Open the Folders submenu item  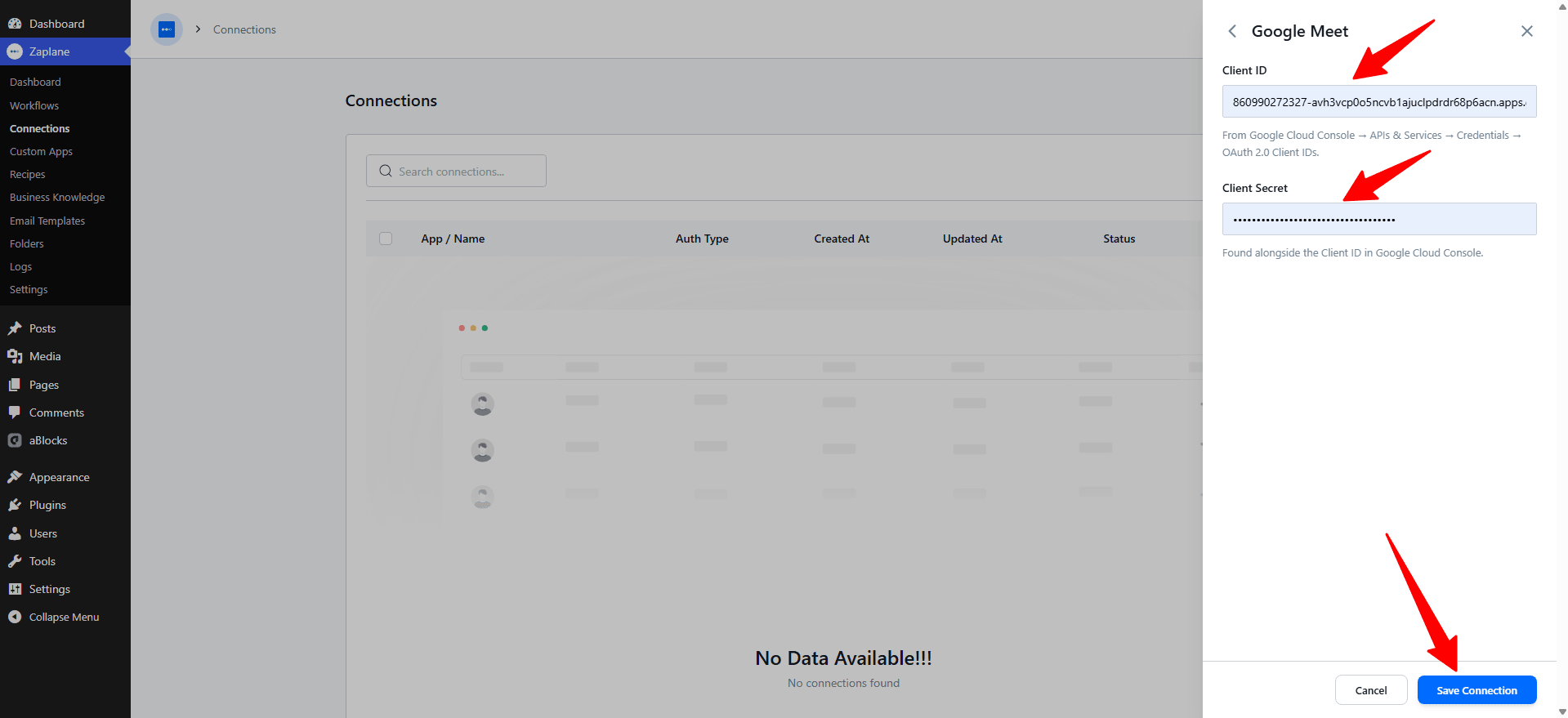(27, 243)
